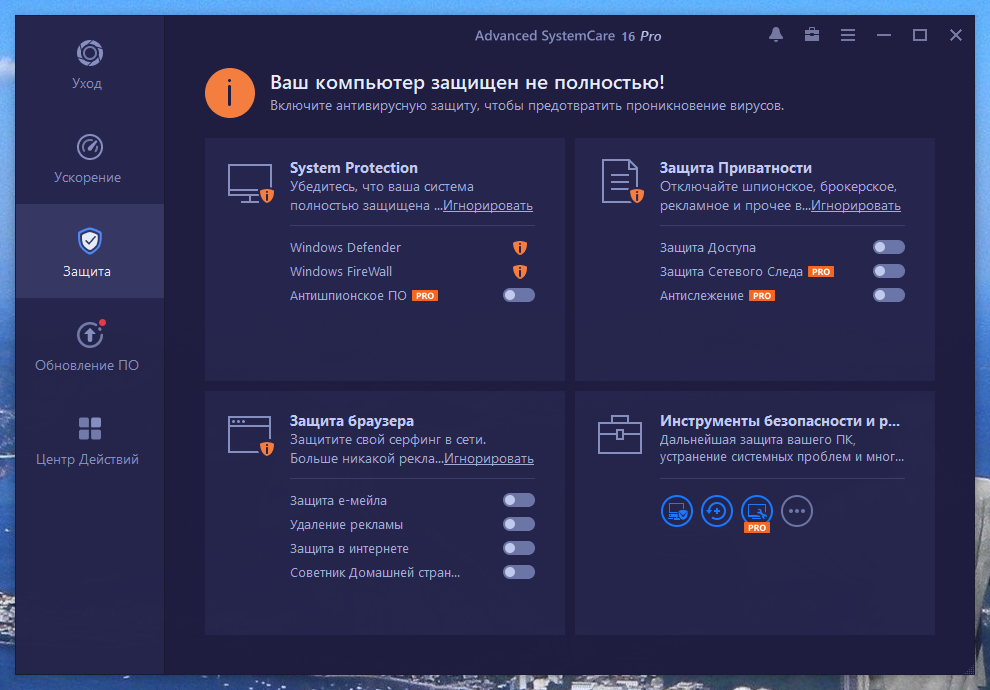The height and width of the screenshot is (690, 990).
Task: Turn on Защита Доступа switch
Action: tap(889, 247)
